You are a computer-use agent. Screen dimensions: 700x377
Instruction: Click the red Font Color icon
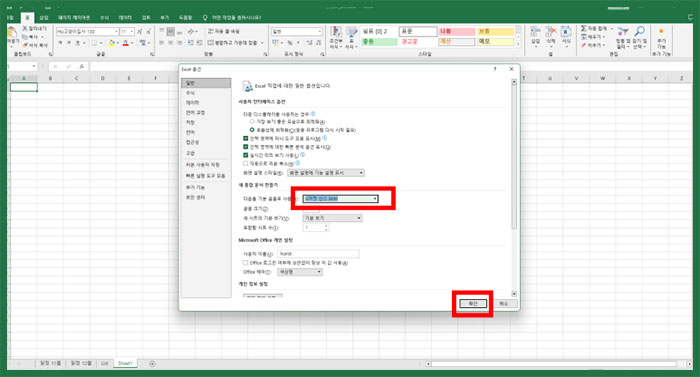coord(125,43)
